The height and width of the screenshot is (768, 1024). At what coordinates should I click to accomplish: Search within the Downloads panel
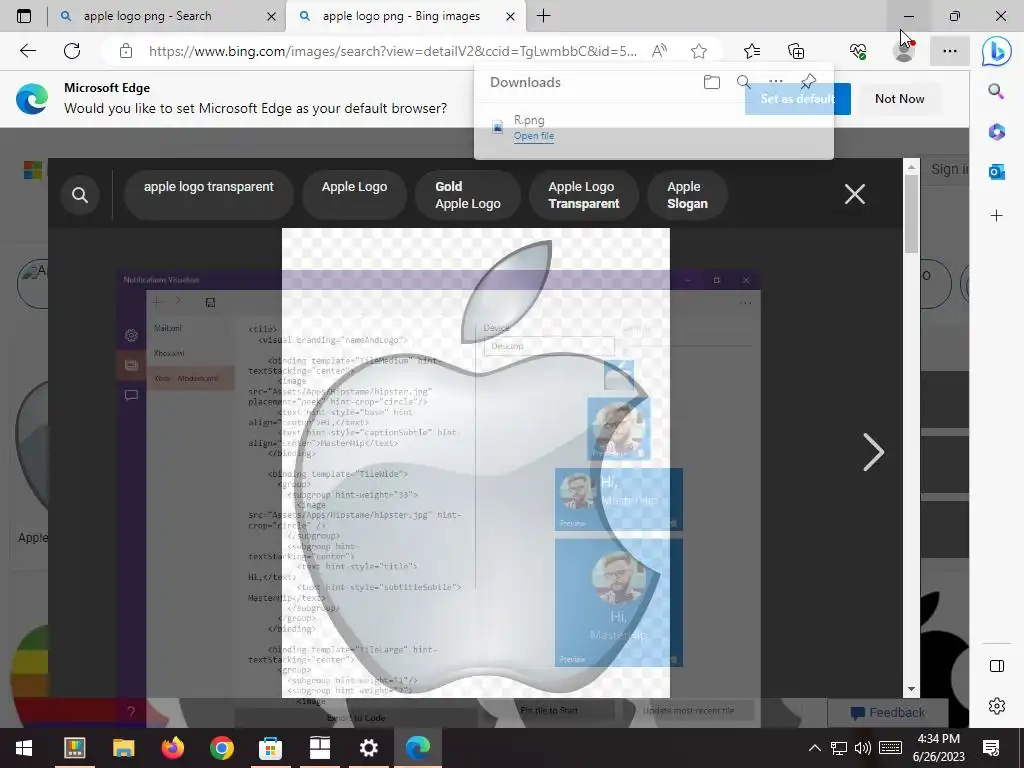click(743, 82)
